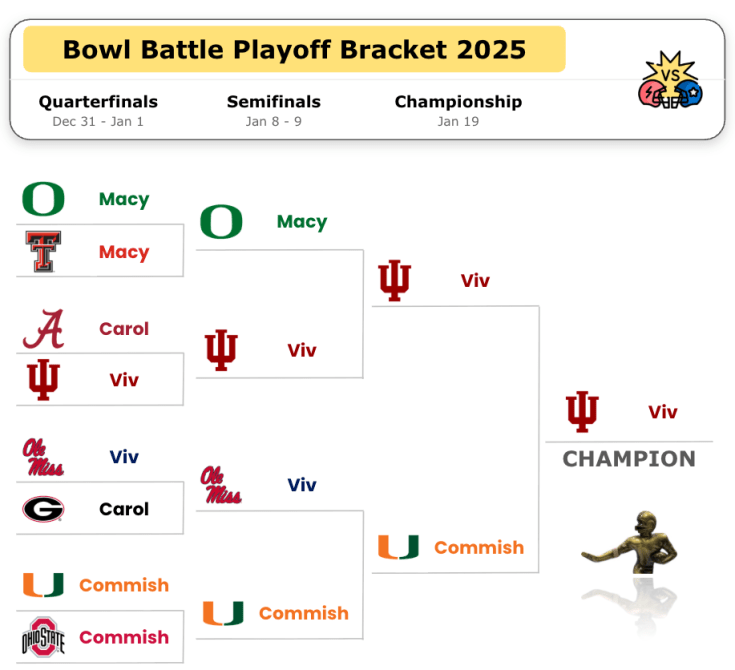
Task: Click the Indiana logo above CHAMPION
Action: (582, 412)
